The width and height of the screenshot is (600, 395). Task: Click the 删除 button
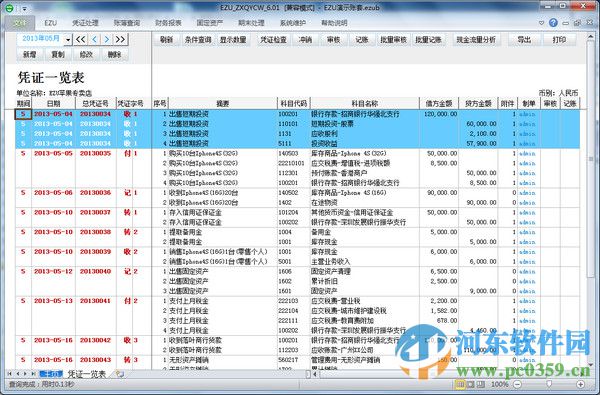click(114, 55)
